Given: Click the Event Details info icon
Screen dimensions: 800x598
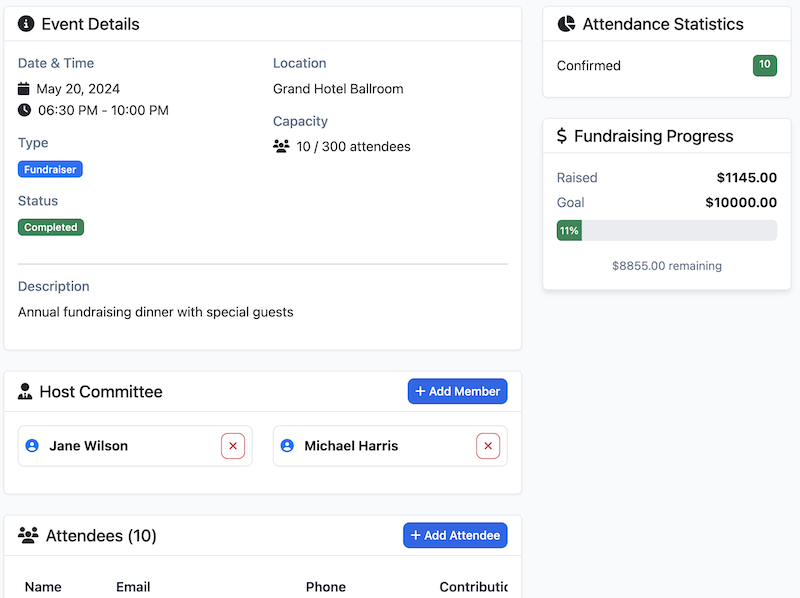Looking at the screenshot, I should (26, 23).
